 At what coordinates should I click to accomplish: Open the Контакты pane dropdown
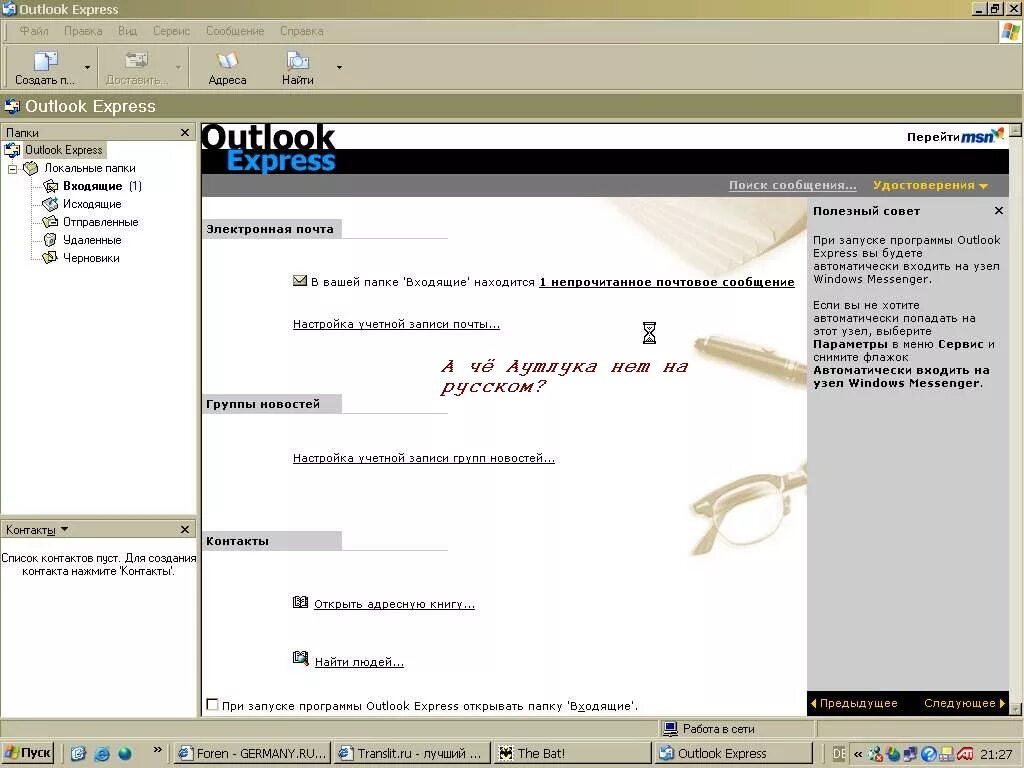pyautogui.click(x=64, y=529)
